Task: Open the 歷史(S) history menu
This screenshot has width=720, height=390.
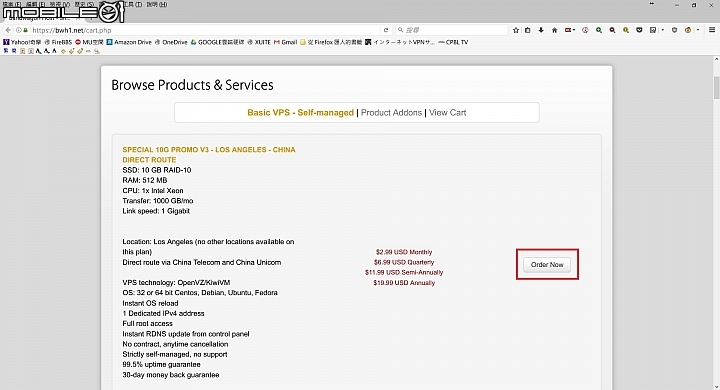Action: (x=84, y=5)
